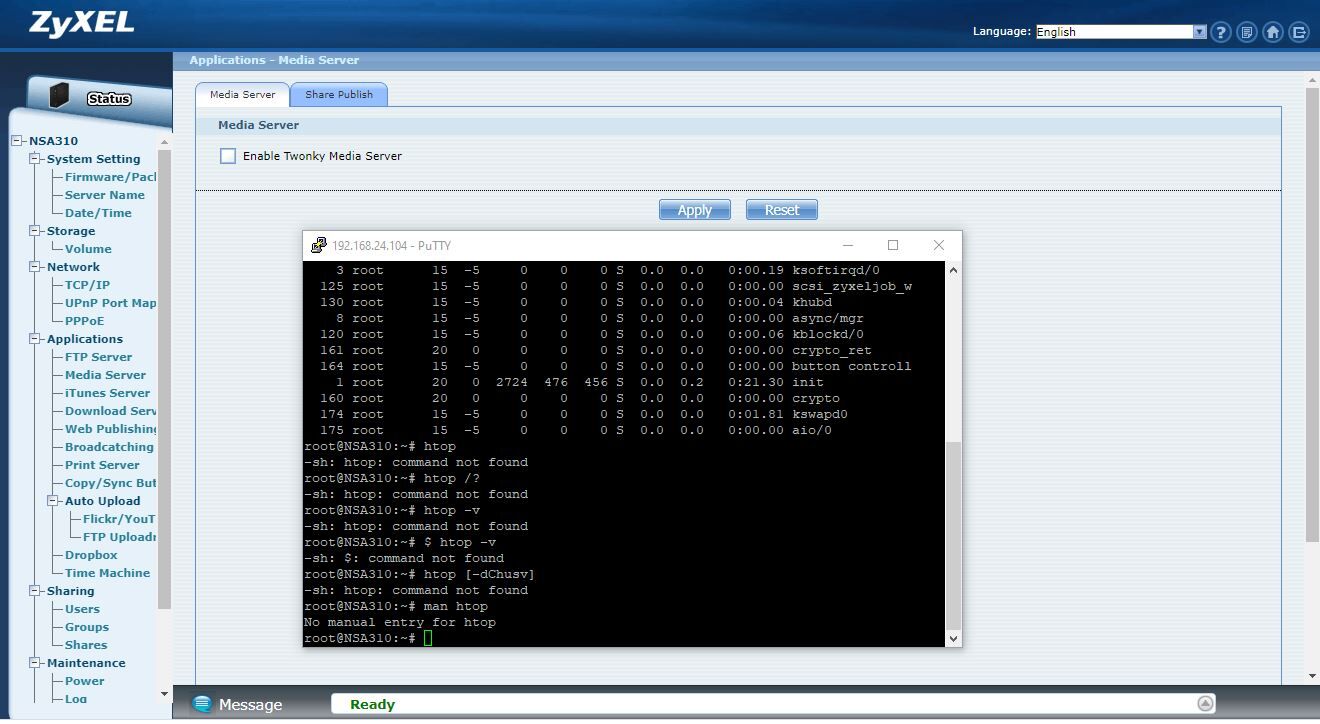Open Date/Time settings in sidebar

[98, 213]
